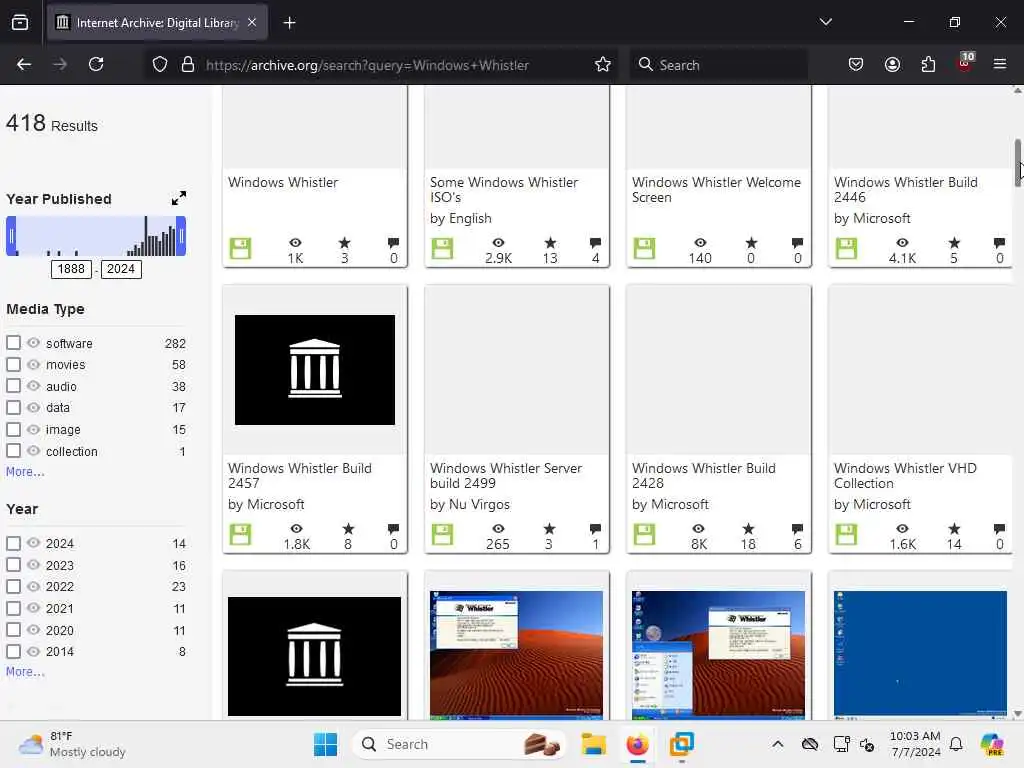This screenshot has width=1024, height=768.
Task: Check the software media type filter
Action: [x=13, y=343]
